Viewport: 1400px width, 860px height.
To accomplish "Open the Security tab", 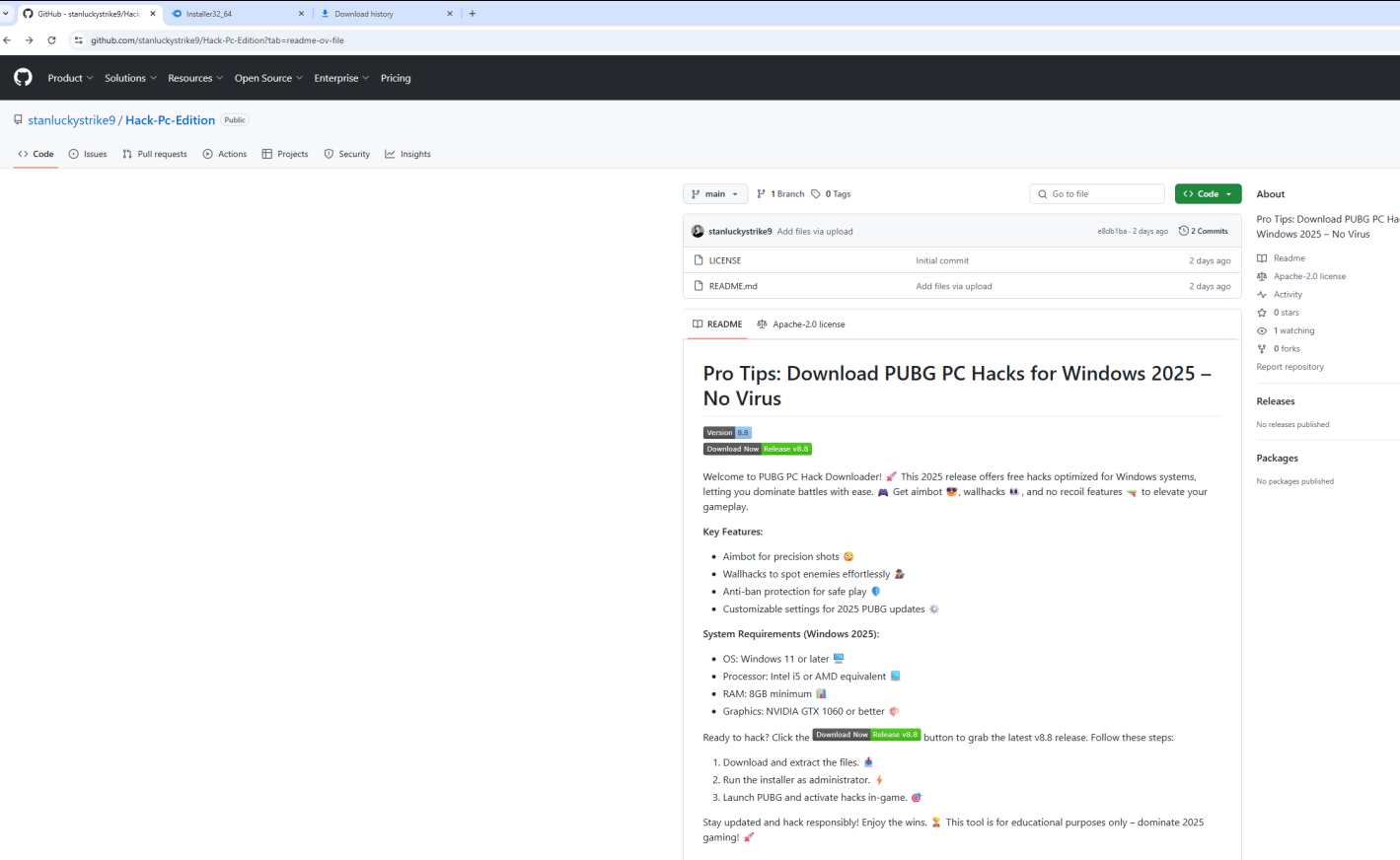I will click(x=347, y=154).
